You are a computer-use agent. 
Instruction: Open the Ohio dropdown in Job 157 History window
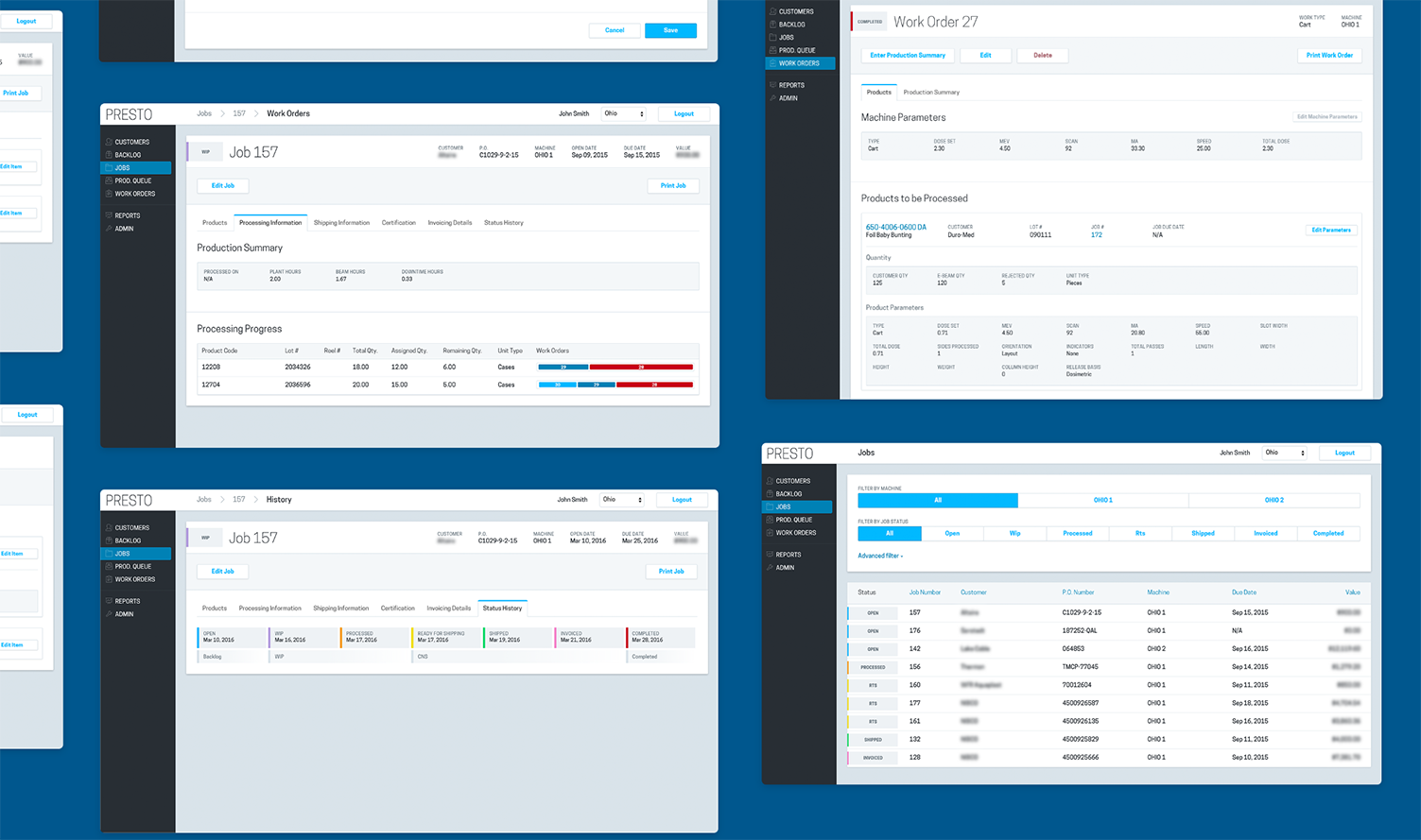pos(622,500)
